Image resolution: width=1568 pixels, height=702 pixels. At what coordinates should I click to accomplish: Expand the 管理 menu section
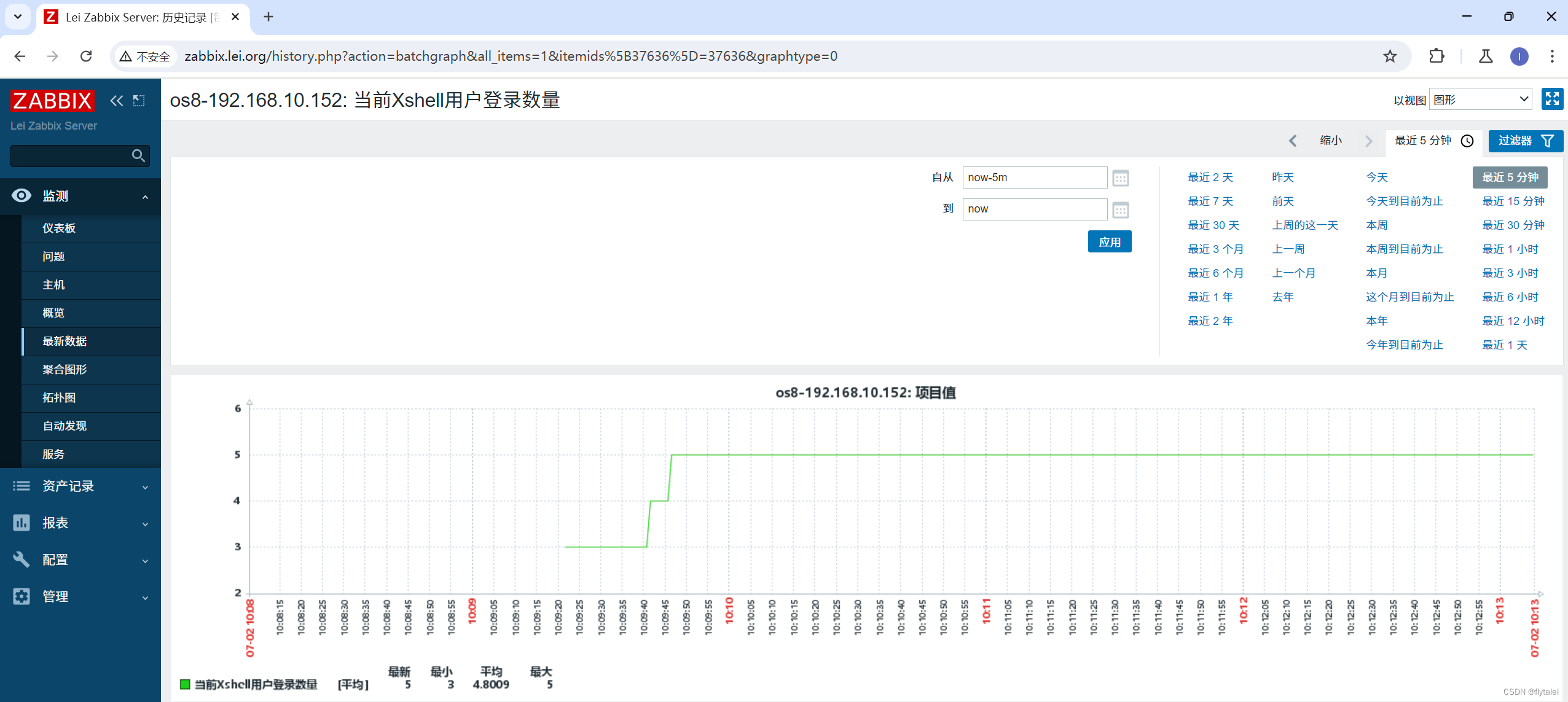145,598
